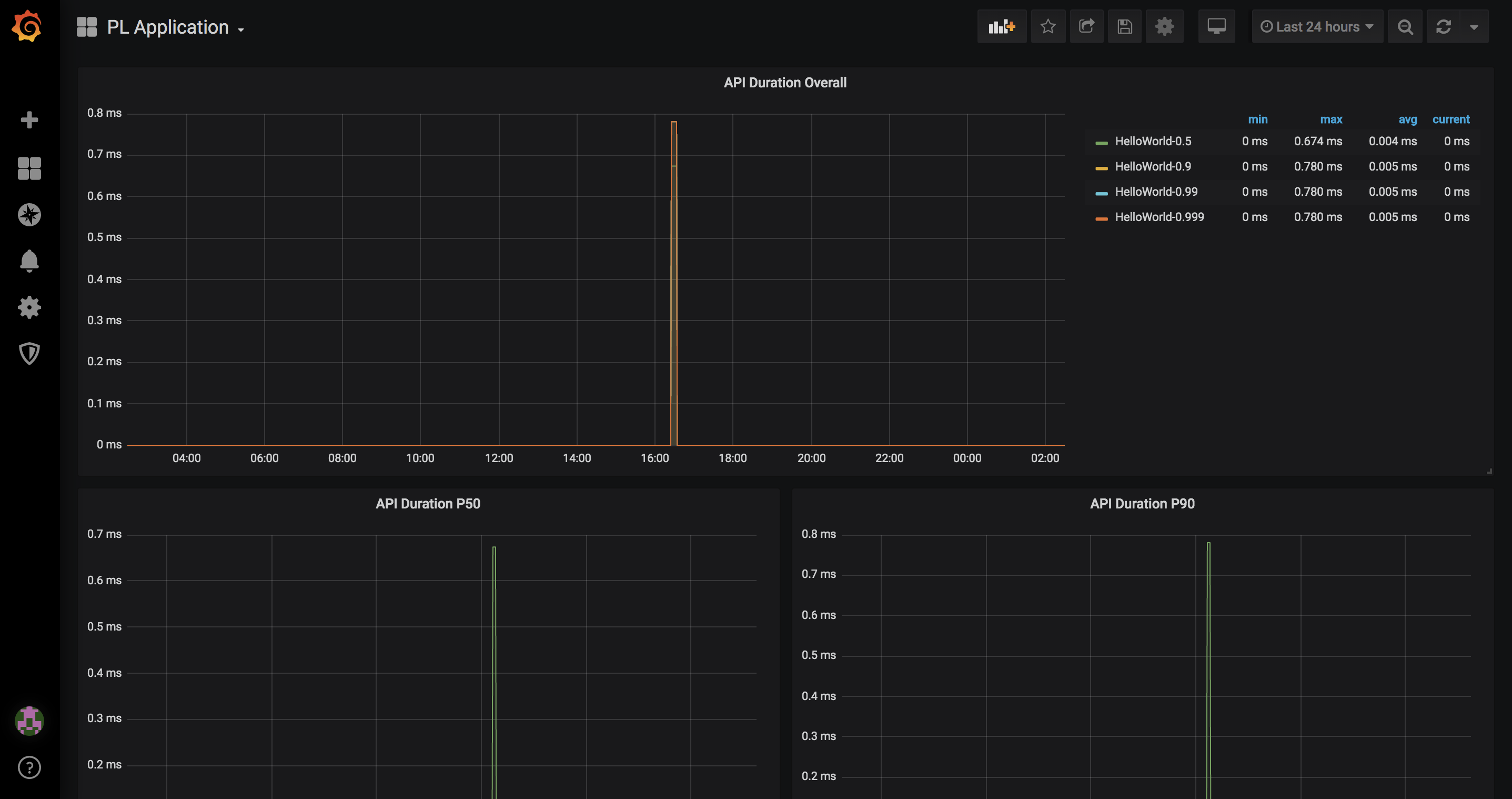Click HelloWorld-0.99 legend color swatch
Viewport: 1512px width, 799px height.
1101,193
